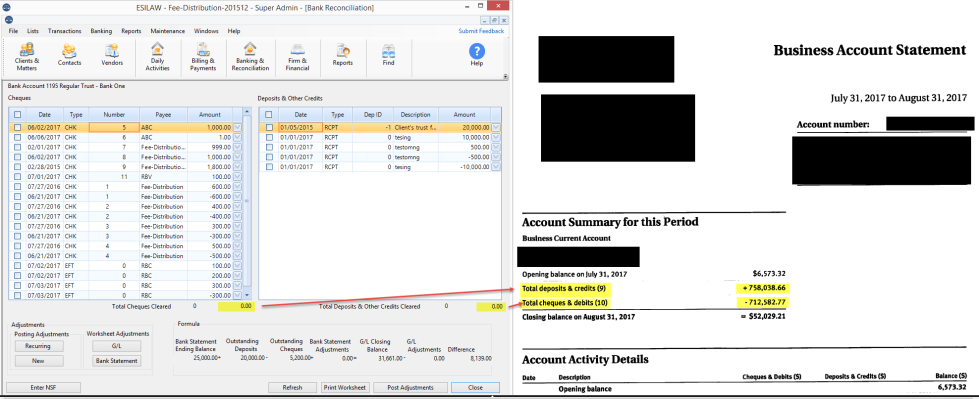Open the Reports menu in menu bar

[x=131, y=31]
